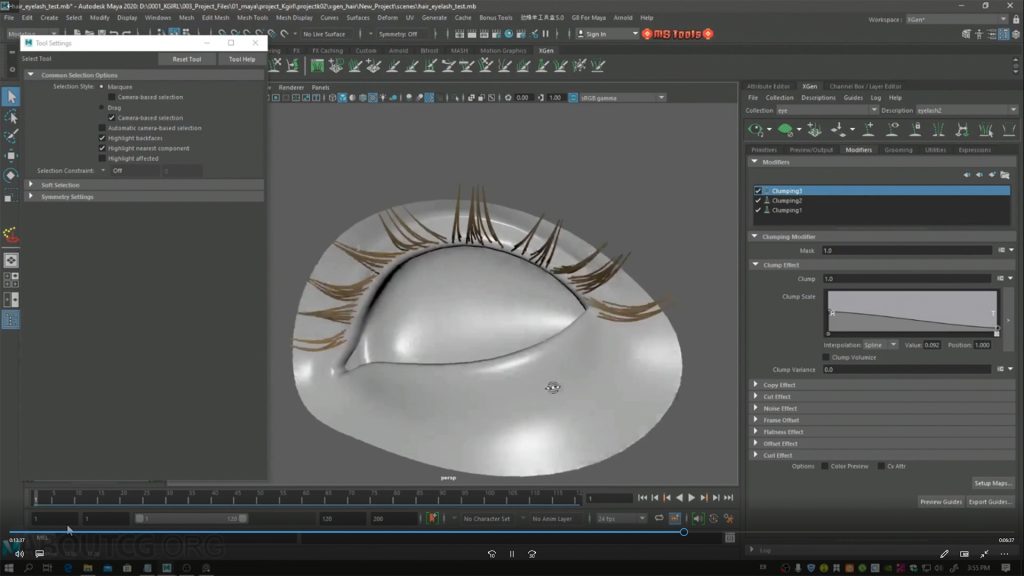The height and width of the screenshot is (576, 1024).
Task: Select the Drag selection style radio
Action: [102, 107]
